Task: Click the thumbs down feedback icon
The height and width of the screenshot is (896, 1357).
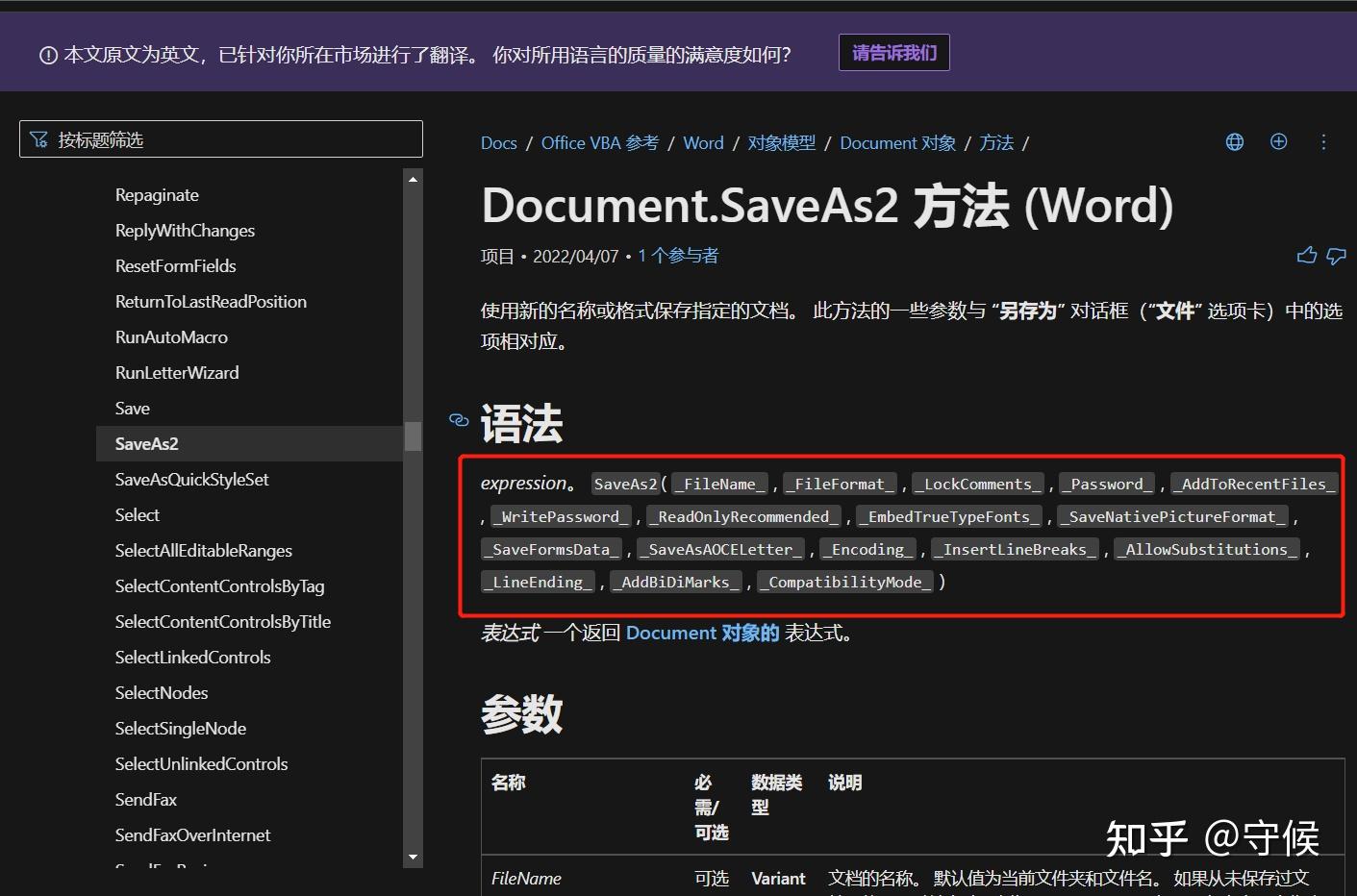Action: coord(1336,256)
